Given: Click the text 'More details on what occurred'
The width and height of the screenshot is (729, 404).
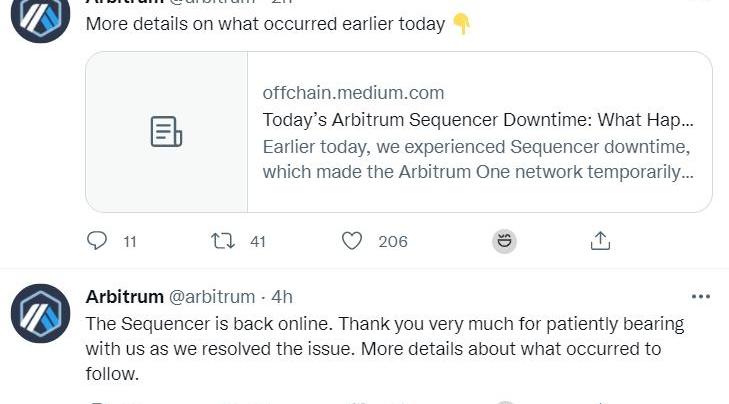Looking at the screenshot, I should click(265, 24).
